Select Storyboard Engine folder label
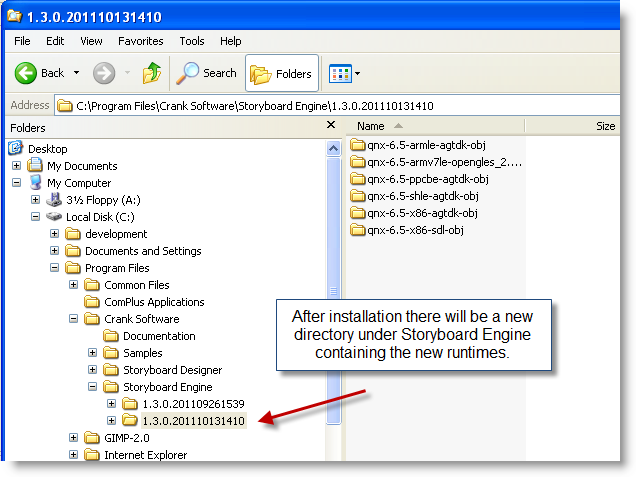636x477 pixels. click(x=168, y=387)
